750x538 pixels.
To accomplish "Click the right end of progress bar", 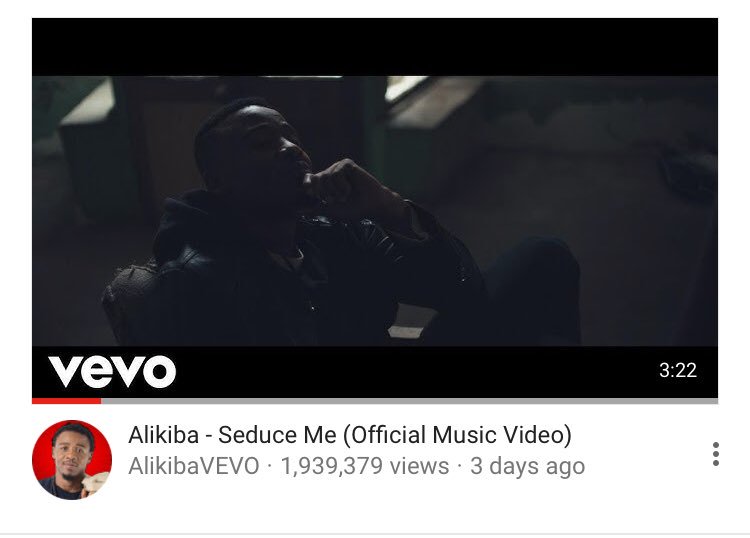I will 713,401.
